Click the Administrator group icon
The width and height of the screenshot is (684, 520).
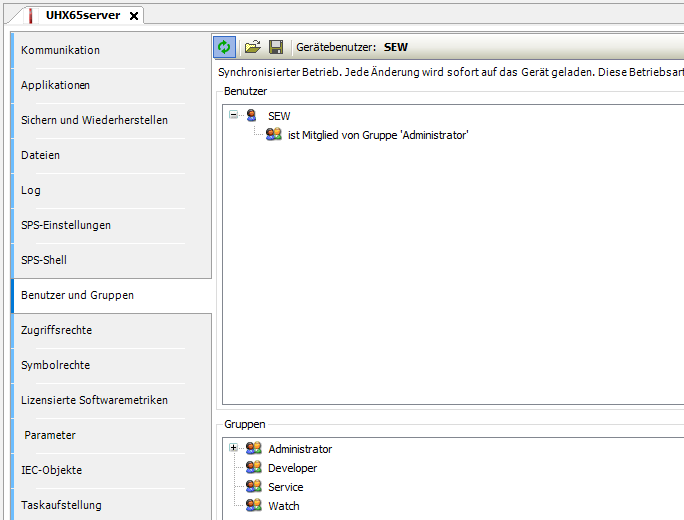[254, 449]
